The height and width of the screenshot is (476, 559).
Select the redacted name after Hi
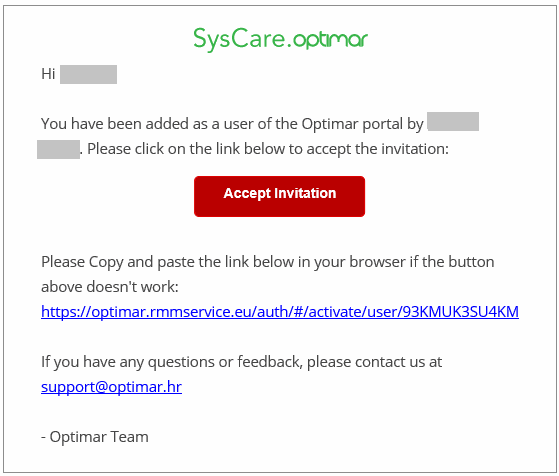tap(88, 74)
